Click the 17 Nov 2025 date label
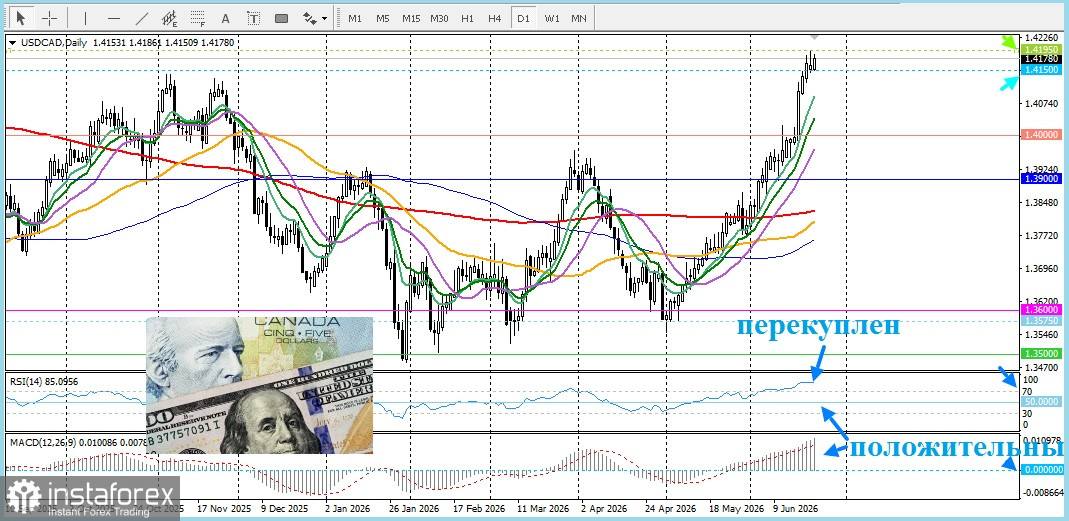The width and height of the screenshot is (1069, 521). (x=222, y=509)
